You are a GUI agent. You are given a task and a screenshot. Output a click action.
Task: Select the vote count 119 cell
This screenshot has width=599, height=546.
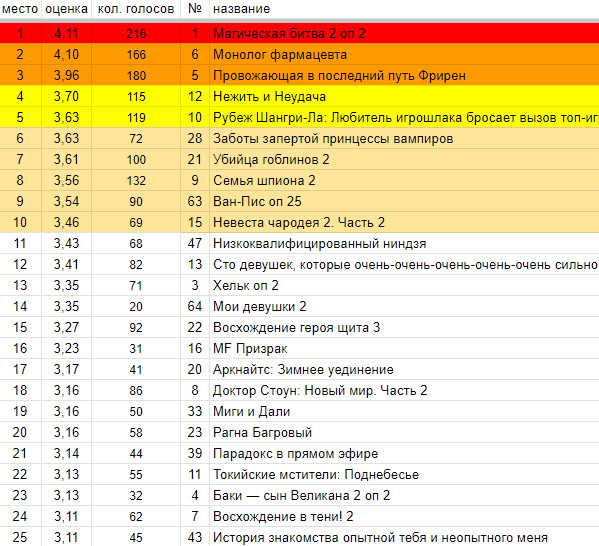click(x=136, y=117)
